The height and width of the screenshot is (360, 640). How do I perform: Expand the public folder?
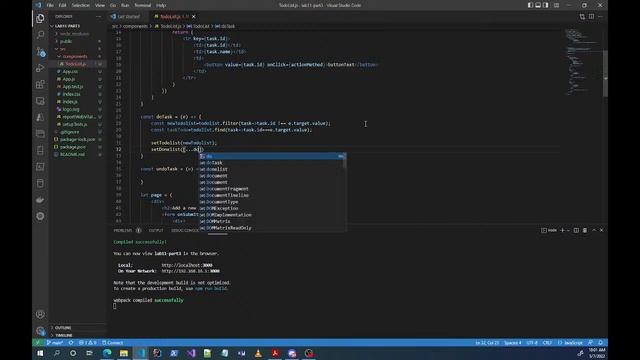[77, 41]
